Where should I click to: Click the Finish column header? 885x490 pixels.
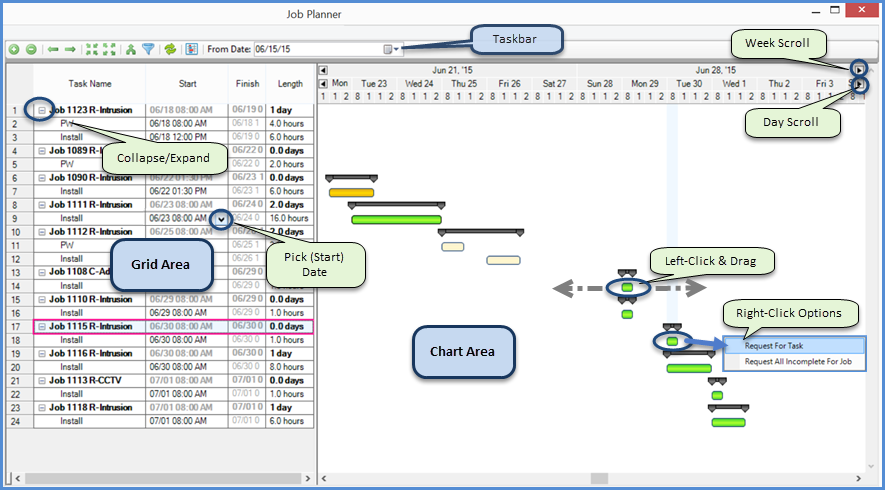coord(247,84)
